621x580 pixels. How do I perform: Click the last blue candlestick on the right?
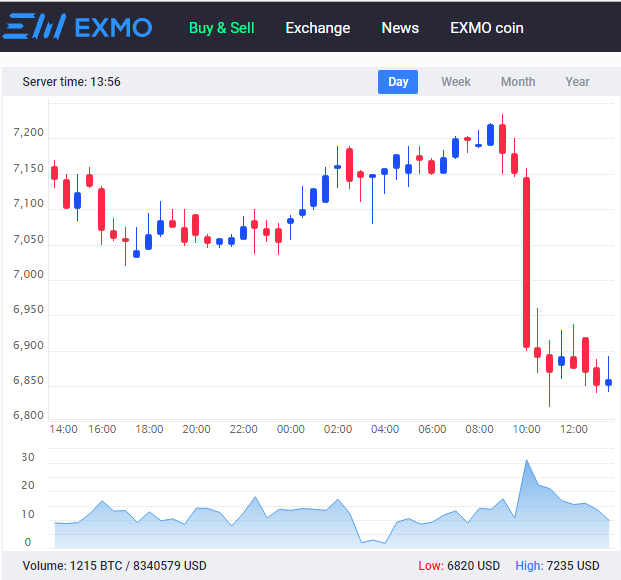[608, 382]
